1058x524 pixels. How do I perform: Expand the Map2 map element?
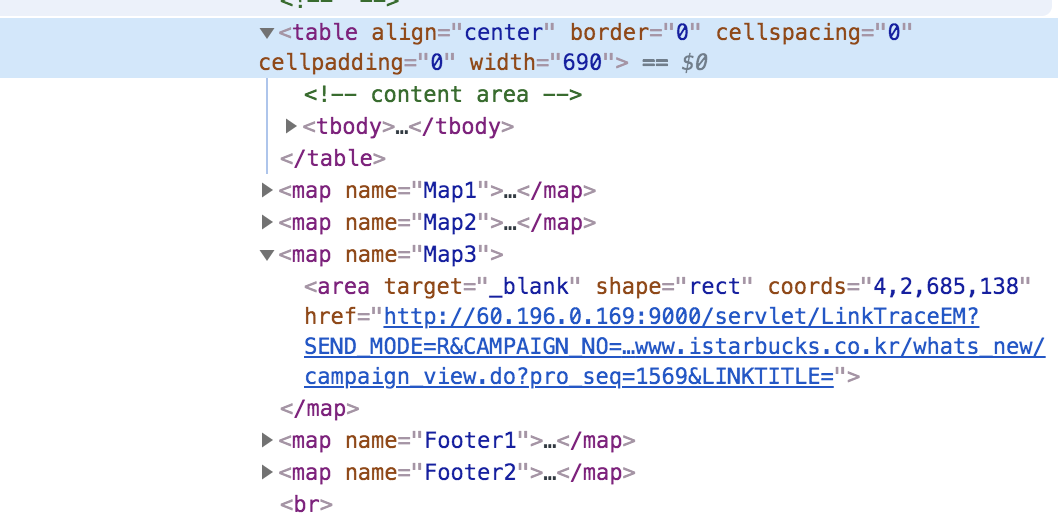(267, 222)
